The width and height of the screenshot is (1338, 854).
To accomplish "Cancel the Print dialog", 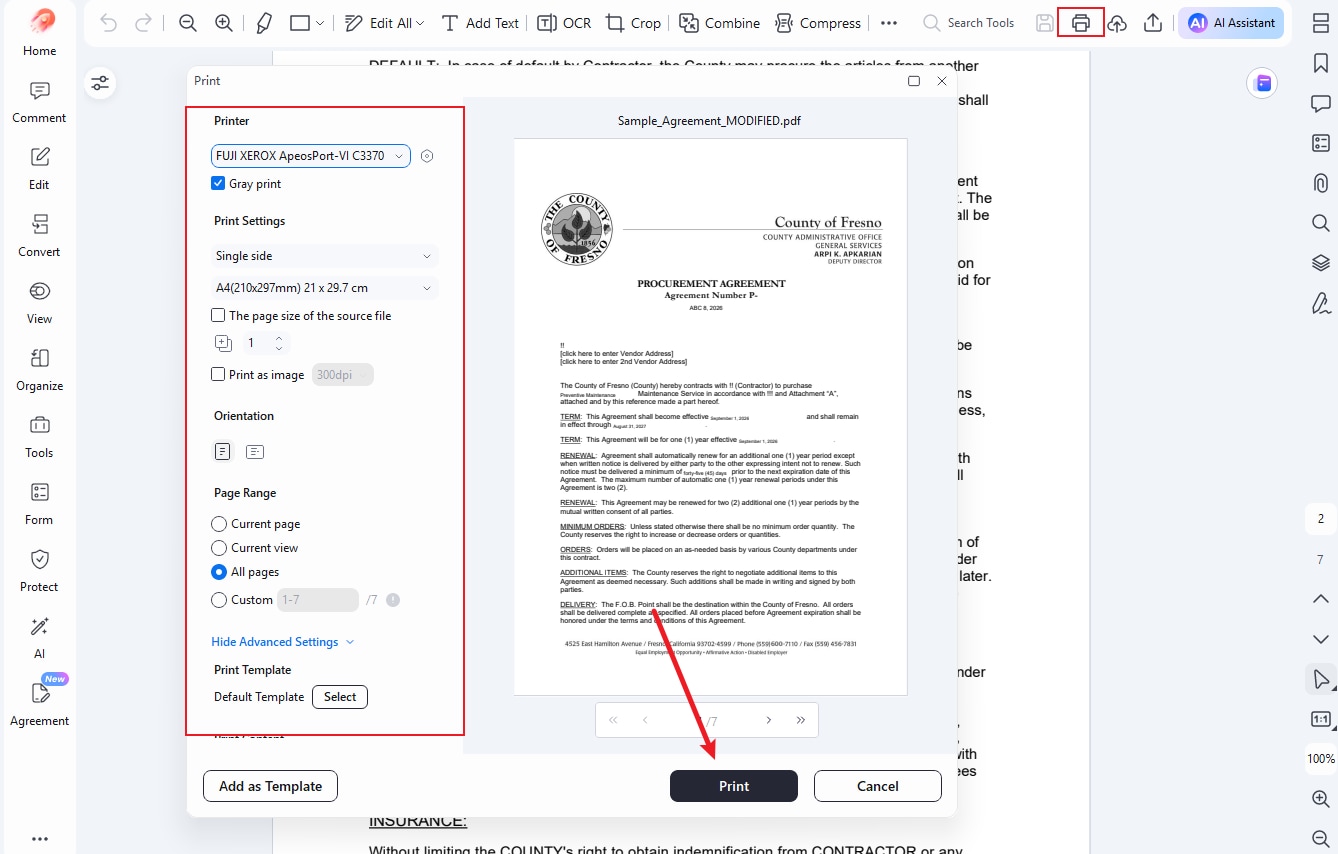I will click(x=878, y=786).
